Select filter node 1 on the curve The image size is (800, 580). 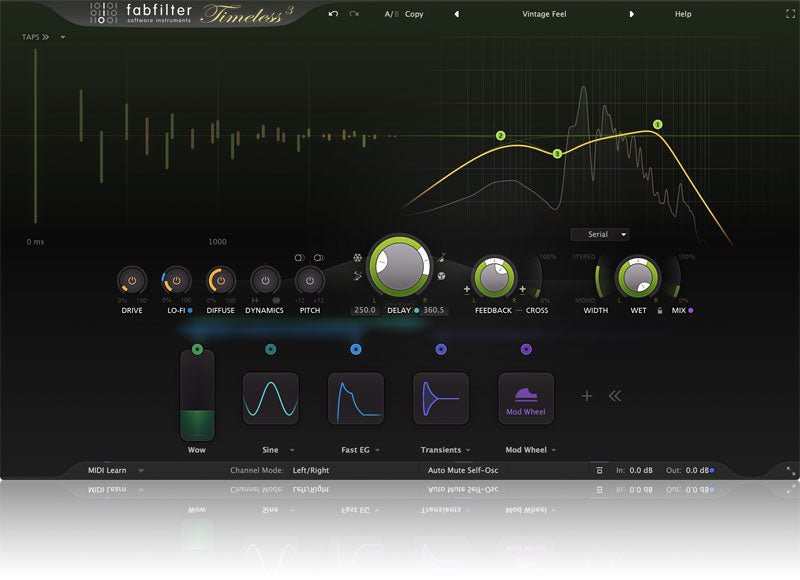[x=658, y=124]
